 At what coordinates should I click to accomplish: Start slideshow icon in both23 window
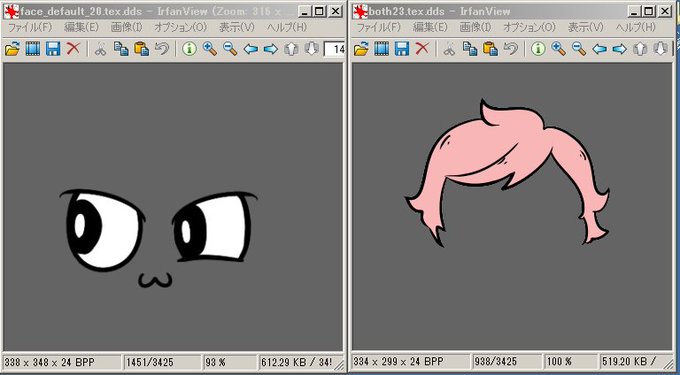pos(381,49)
